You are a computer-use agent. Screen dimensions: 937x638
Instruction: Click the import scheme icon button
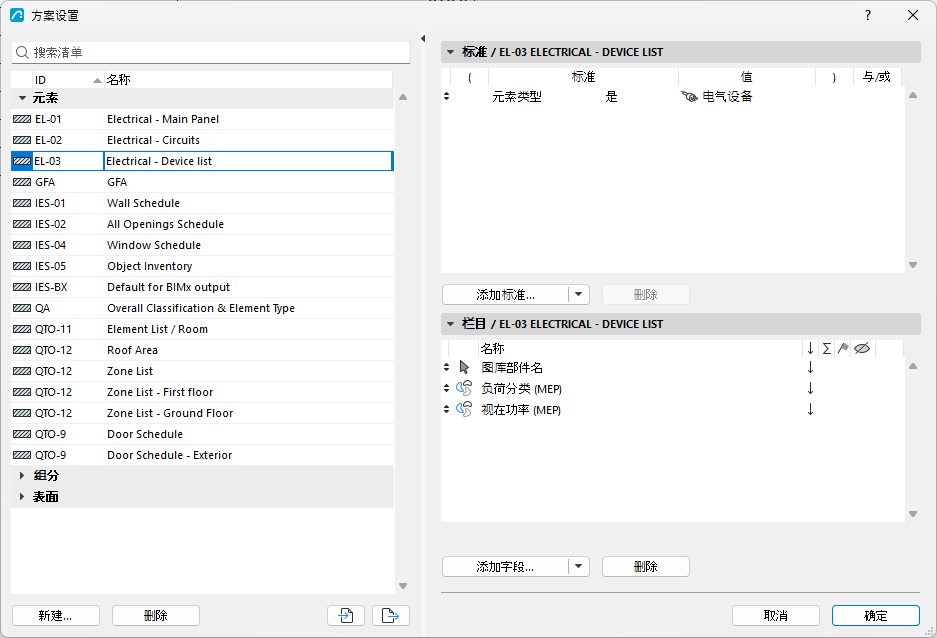(x=346, y=615)
